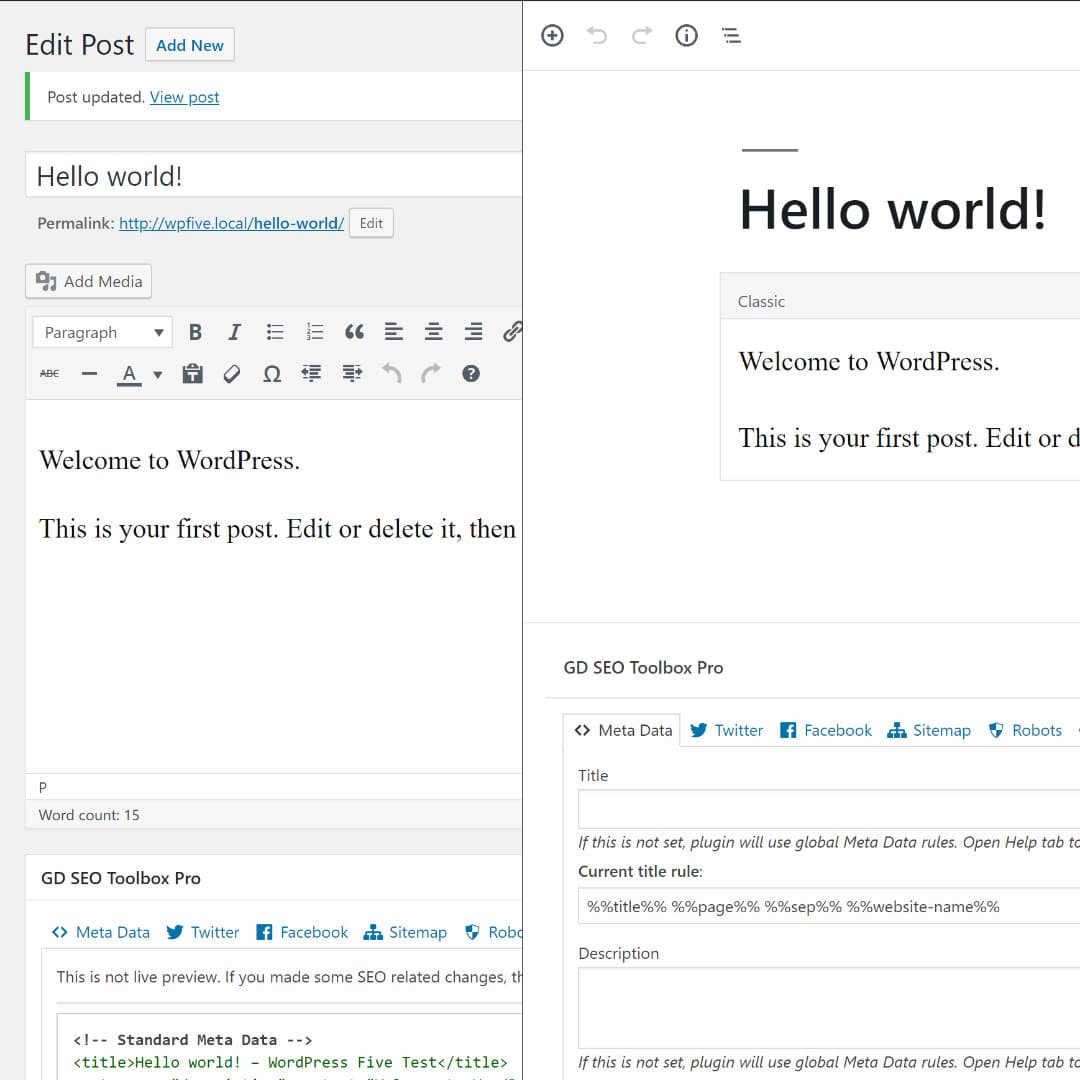Decrease indent of paragraph
This screenshot has width=1080, height=1080.
click(x=311, y=373)
